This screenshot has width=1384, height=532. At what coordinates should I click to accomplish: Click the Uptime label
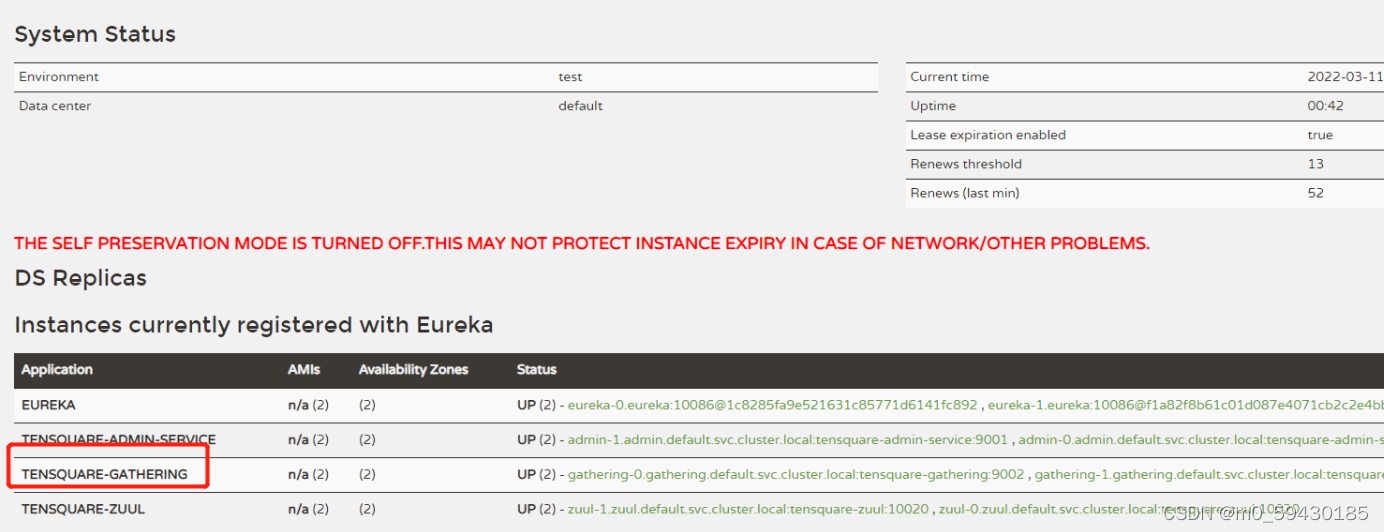point(933,106)
